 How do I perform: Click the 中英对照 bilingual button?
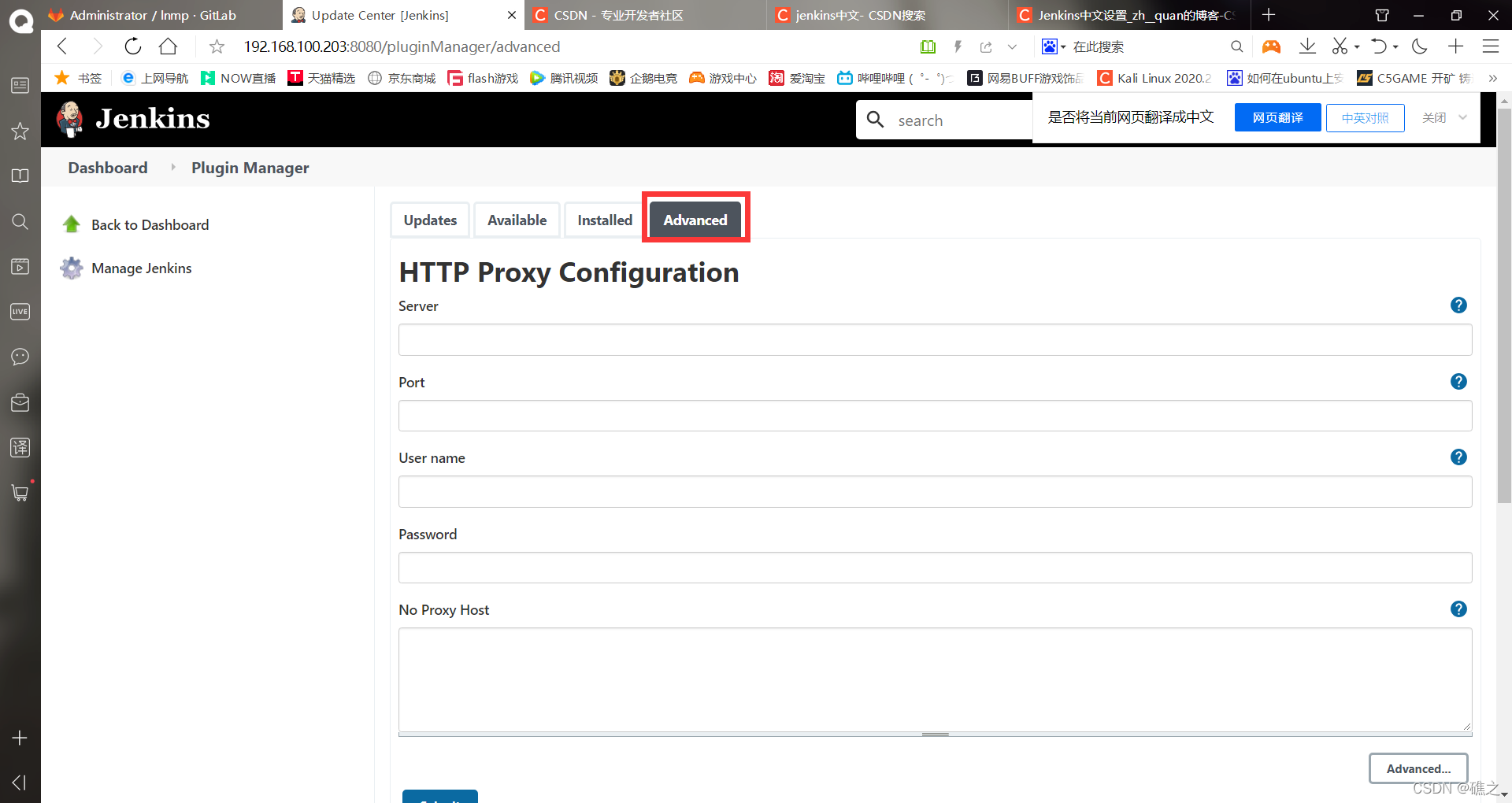click(1365, 117)
